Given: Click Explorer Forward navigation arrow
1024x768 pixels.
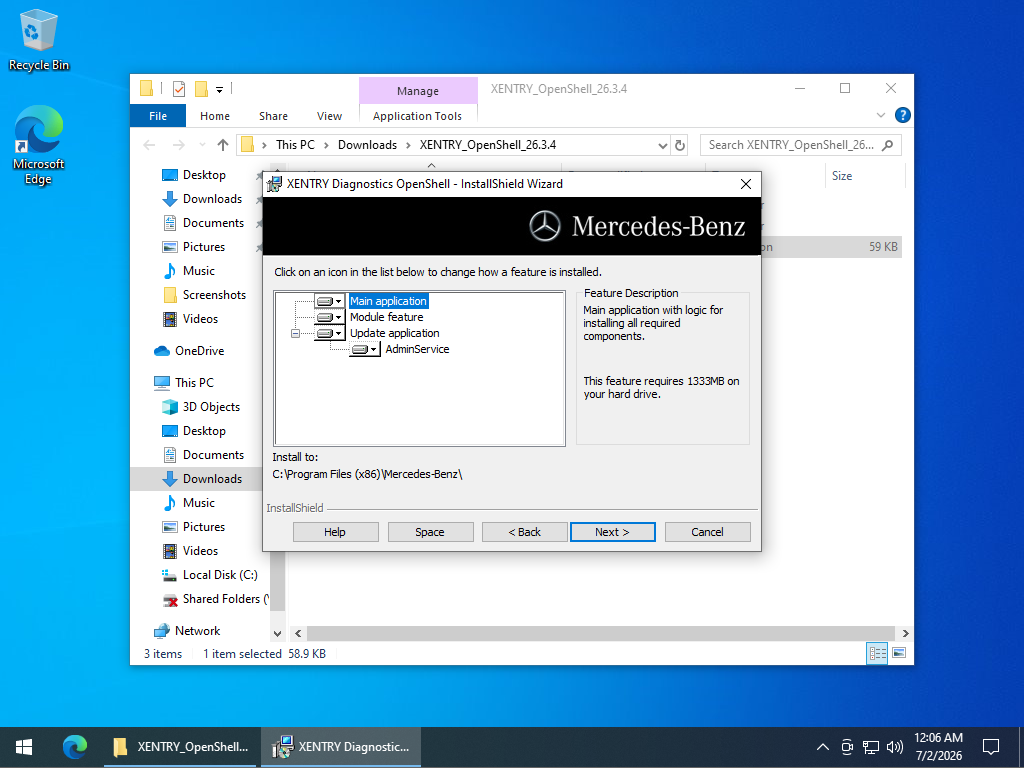Looking at the screenshot, I should pyautogui.click(x=178, y=145).
